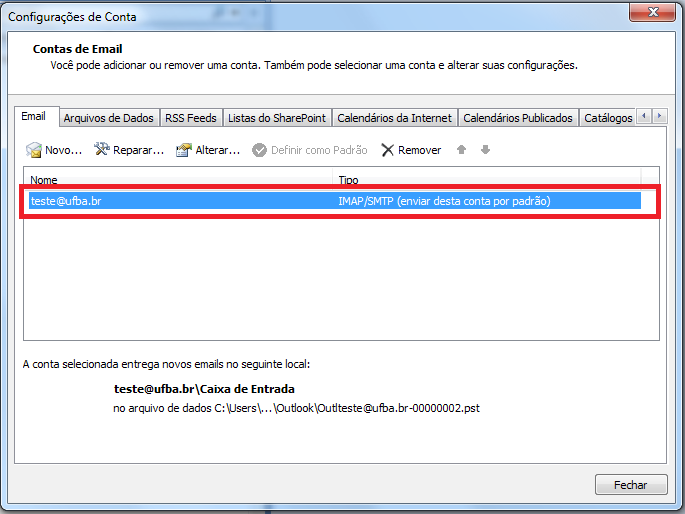Open the Catálogos tab
The image size is (685, 514).
click(607, 118)
